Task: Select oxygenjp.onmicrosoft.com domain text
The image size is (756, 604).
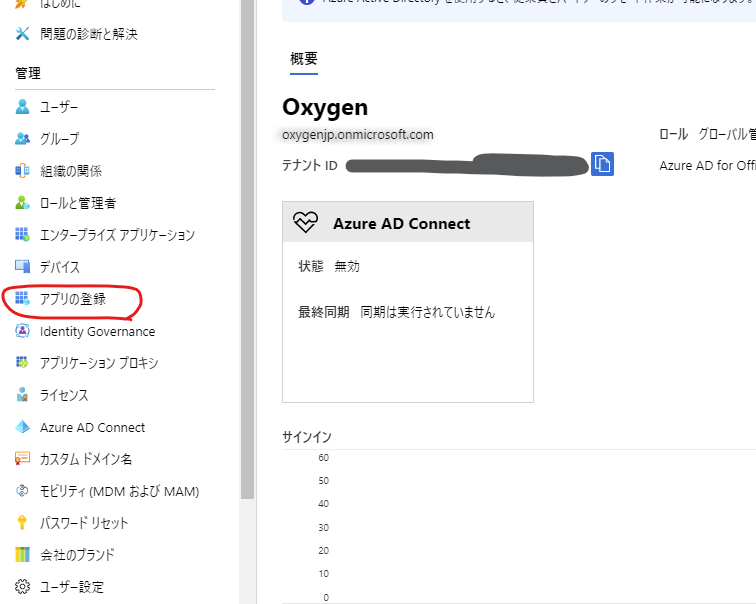Action: pyautogui.click(x=358, y=134)
